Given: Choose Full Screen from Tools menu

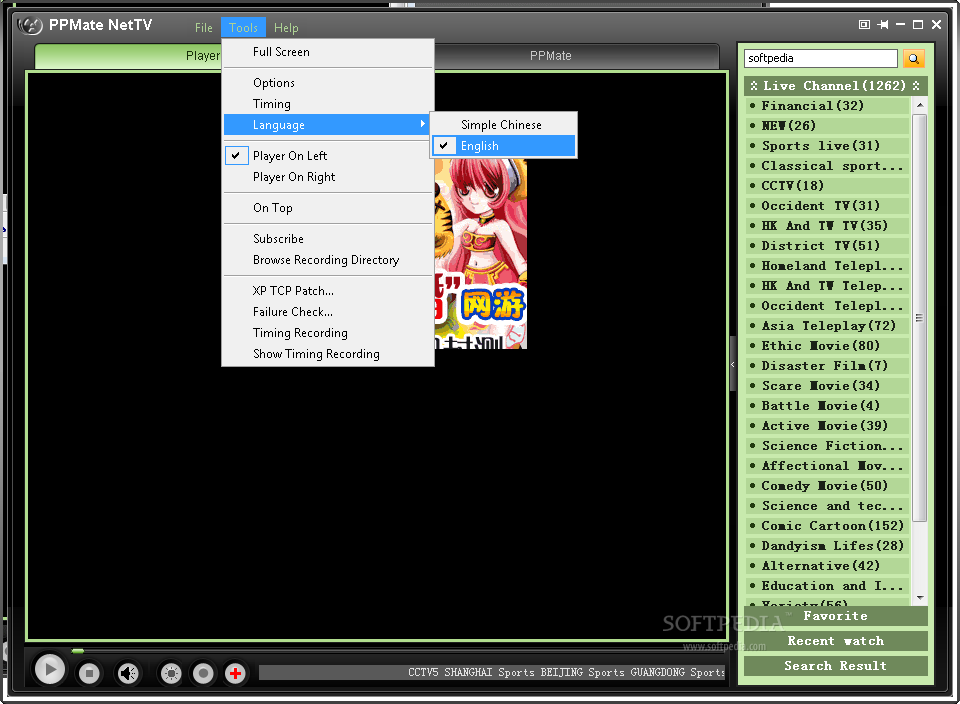Looking at the screenshot, I should point(327,52).
